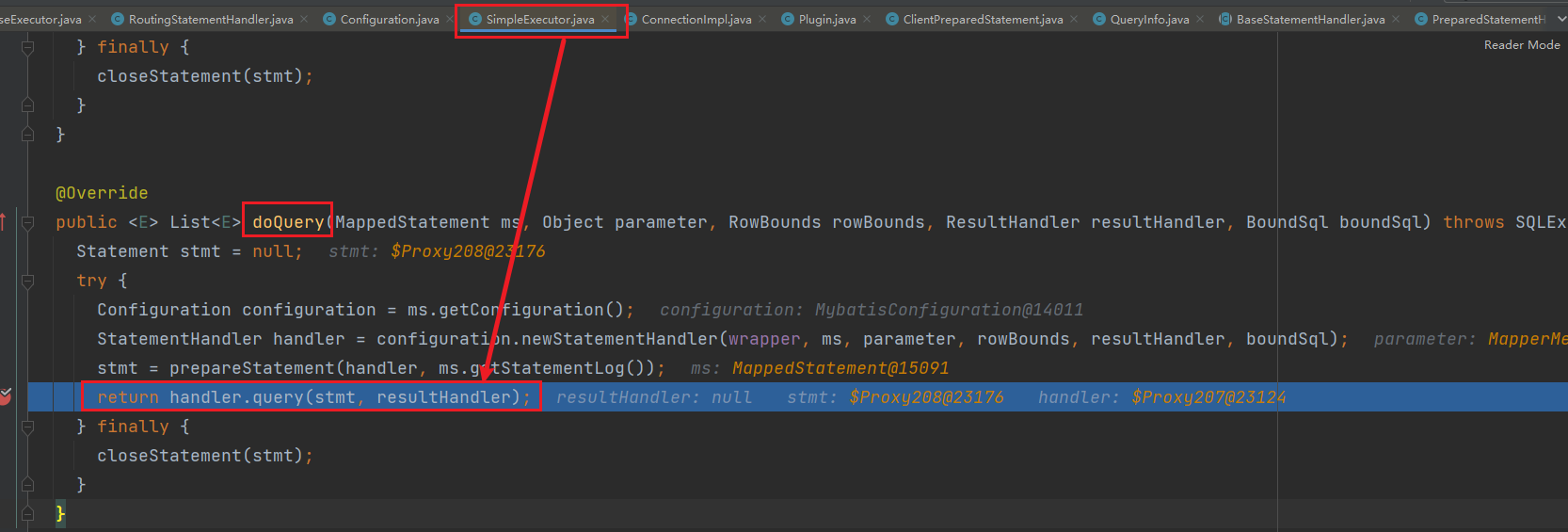The width and height of the screenshot is (1568, 532).
Task: Open the overriding method gutter arrow beside doQuery
Action: 3,222
